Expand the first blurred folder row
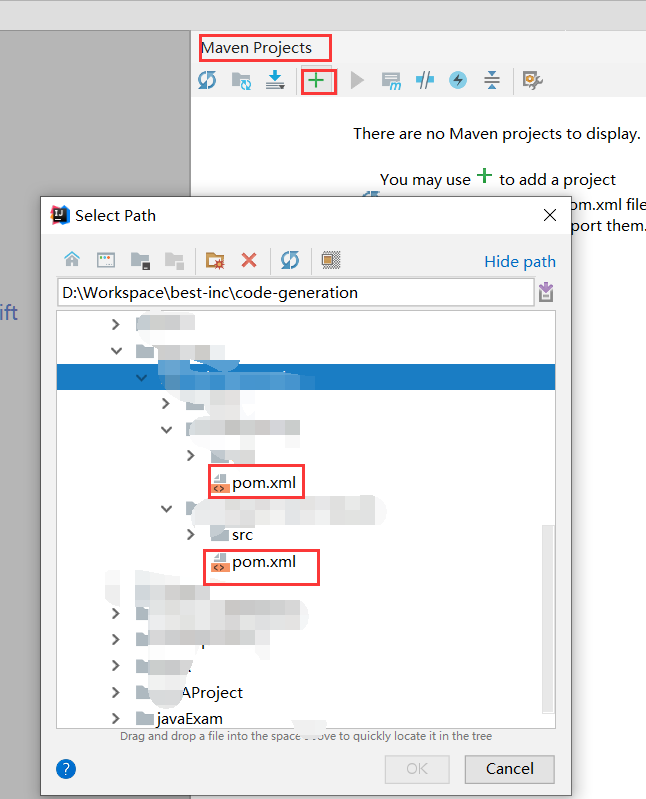 [116, 324]
